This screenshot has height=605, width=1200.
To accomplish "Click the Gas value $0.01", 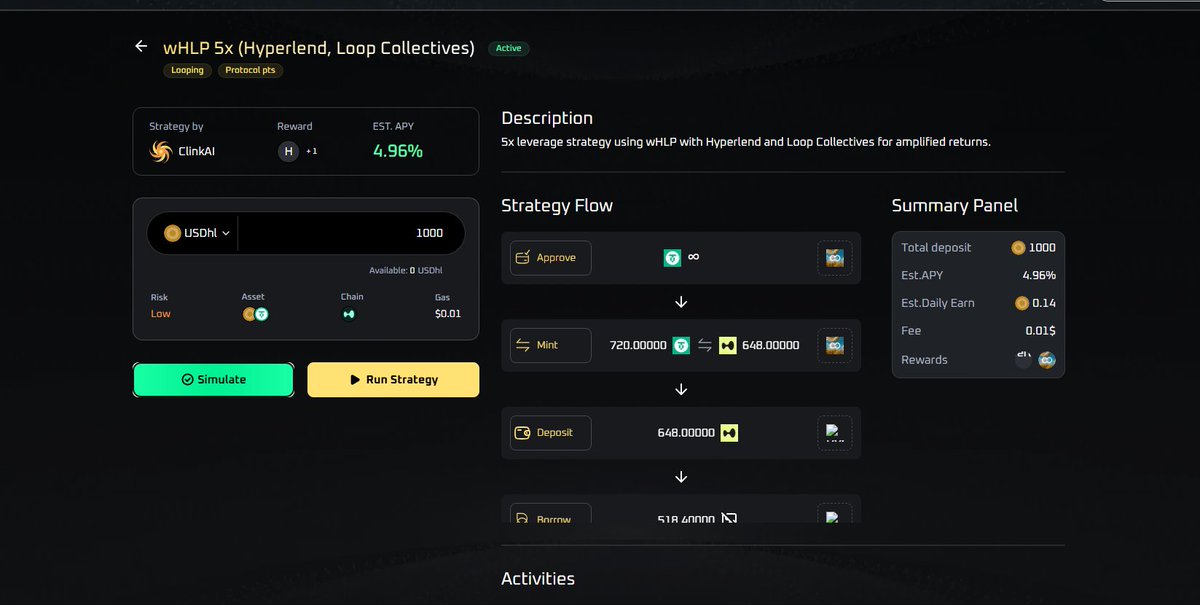I will coord(448,314).
